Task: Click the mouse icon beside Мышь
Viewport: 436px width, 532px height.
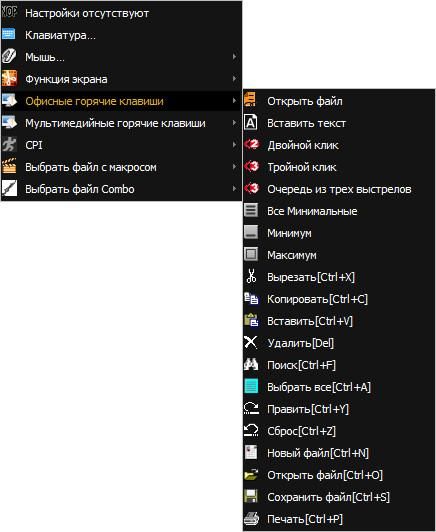Action: click(9, 57)
